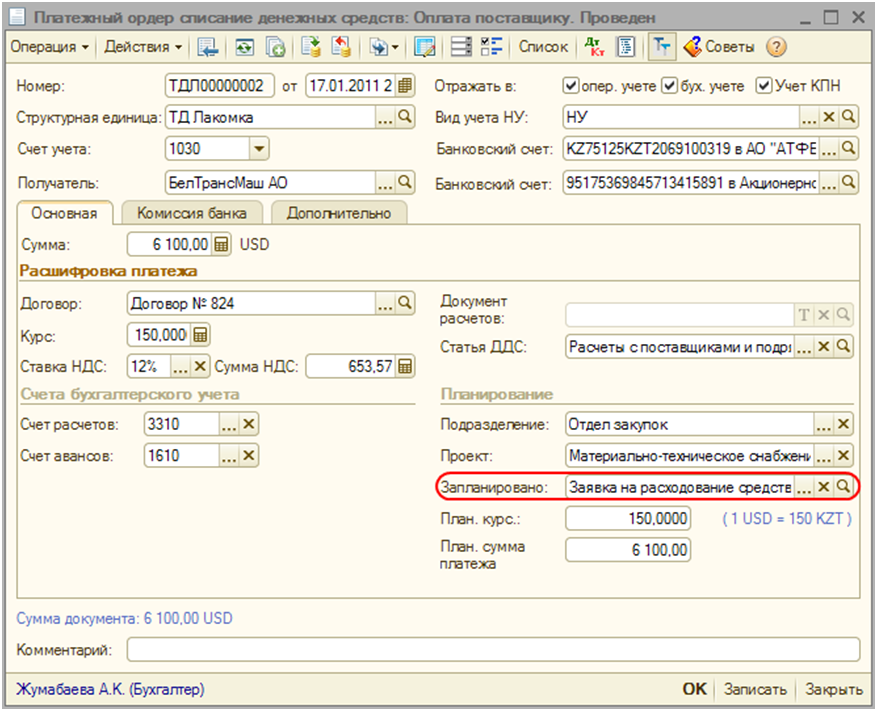Toggle the опер. учете checkbox
877x711 pixels.
click(571, 86)
